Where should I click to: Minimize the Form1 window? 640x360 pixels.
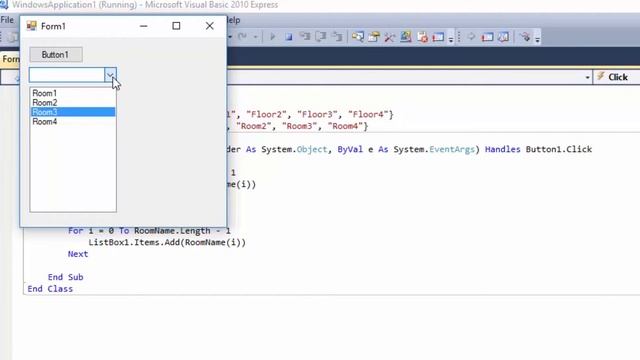144,26
